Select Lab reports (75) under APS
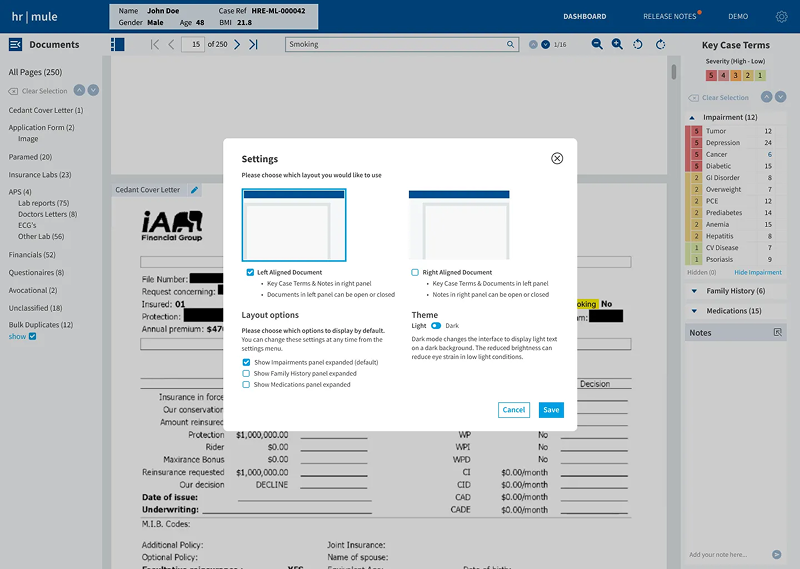Viewport: 800px width, 569px height. pyautogui.click(x=43, y=203)
